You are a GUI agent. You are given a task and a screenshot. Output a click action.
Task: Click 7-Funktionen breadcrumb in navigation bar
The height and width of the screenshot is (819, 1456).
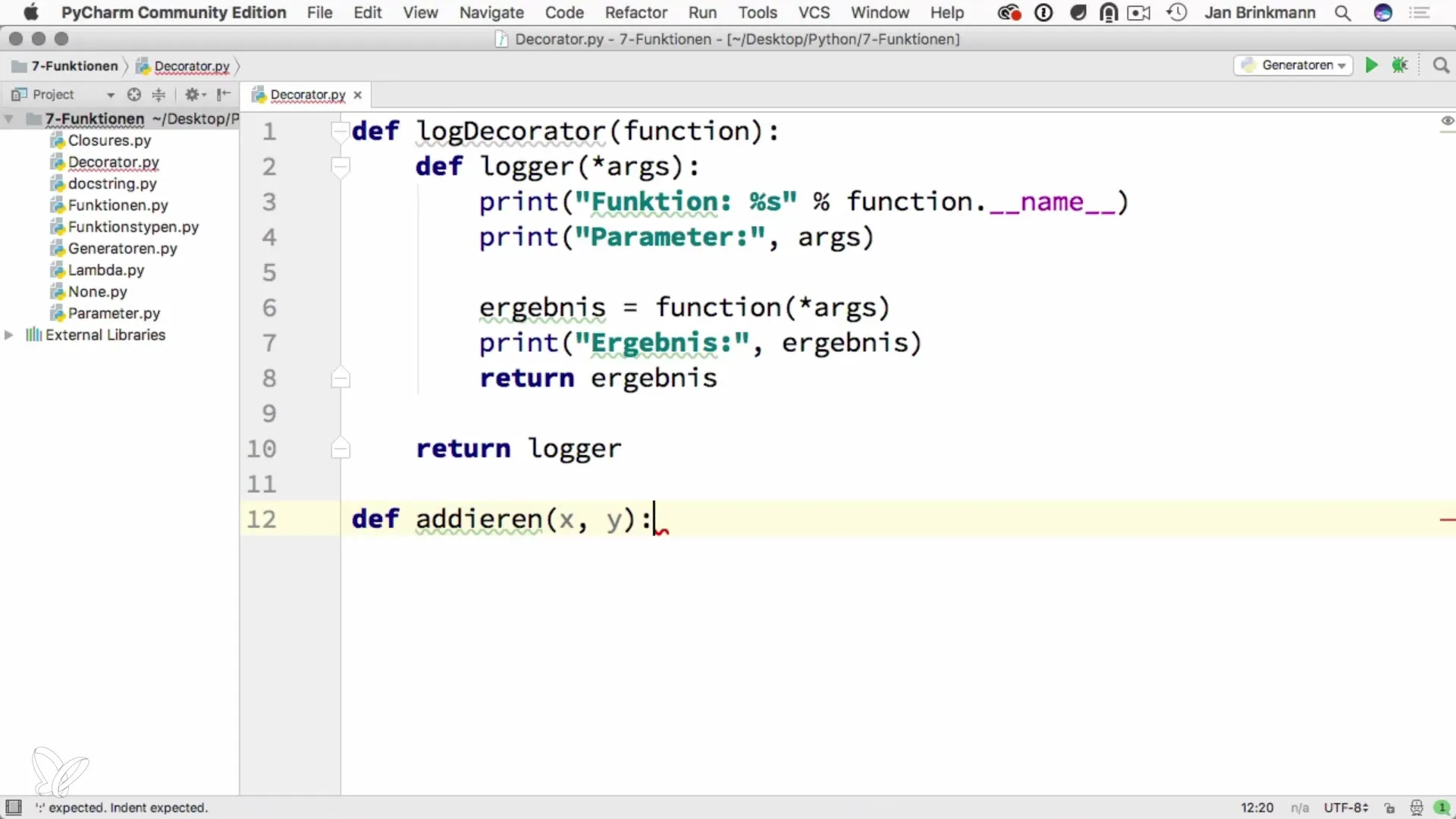[x=66, y=66]
